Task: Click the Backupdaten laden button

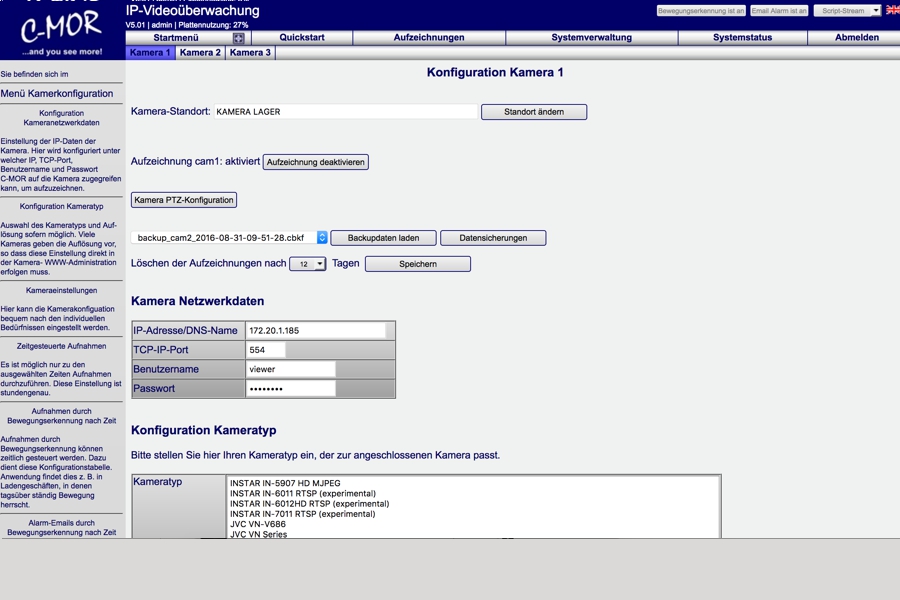Action: click(383, 238)
